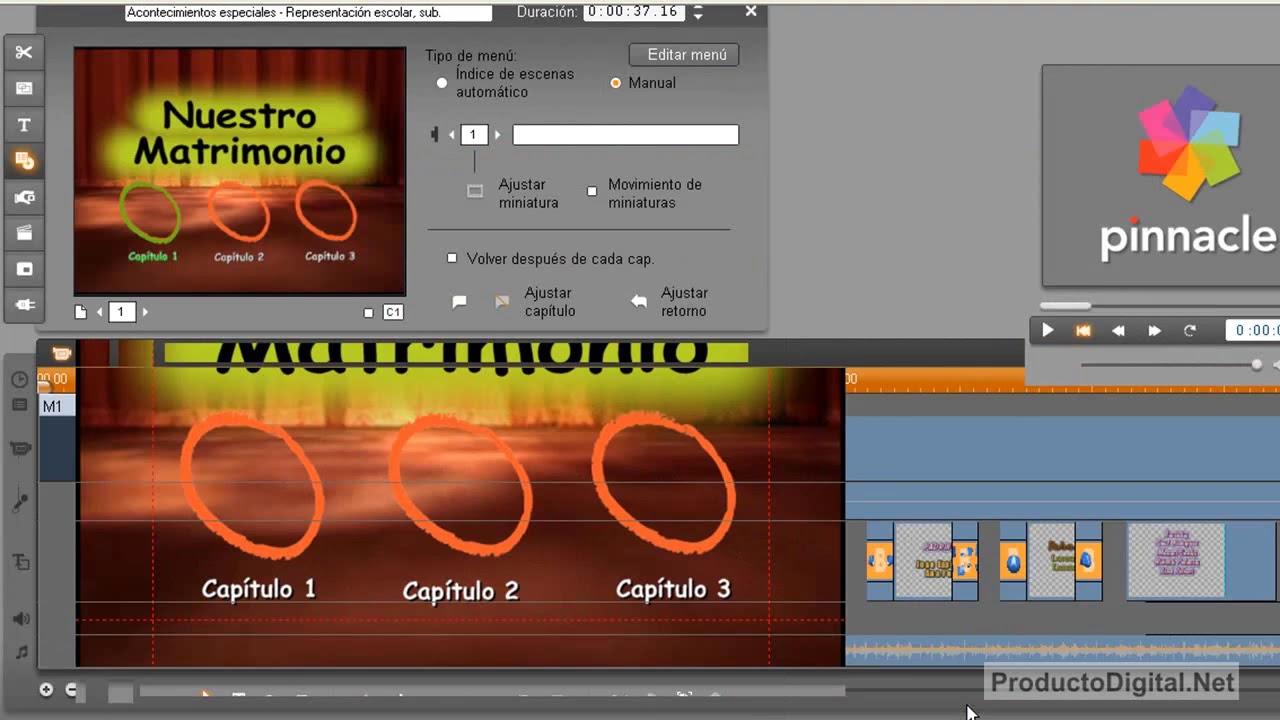Click the Duración time field
Screen dimensions: 1280x720
pyautogui.click(x=633, y=12)
